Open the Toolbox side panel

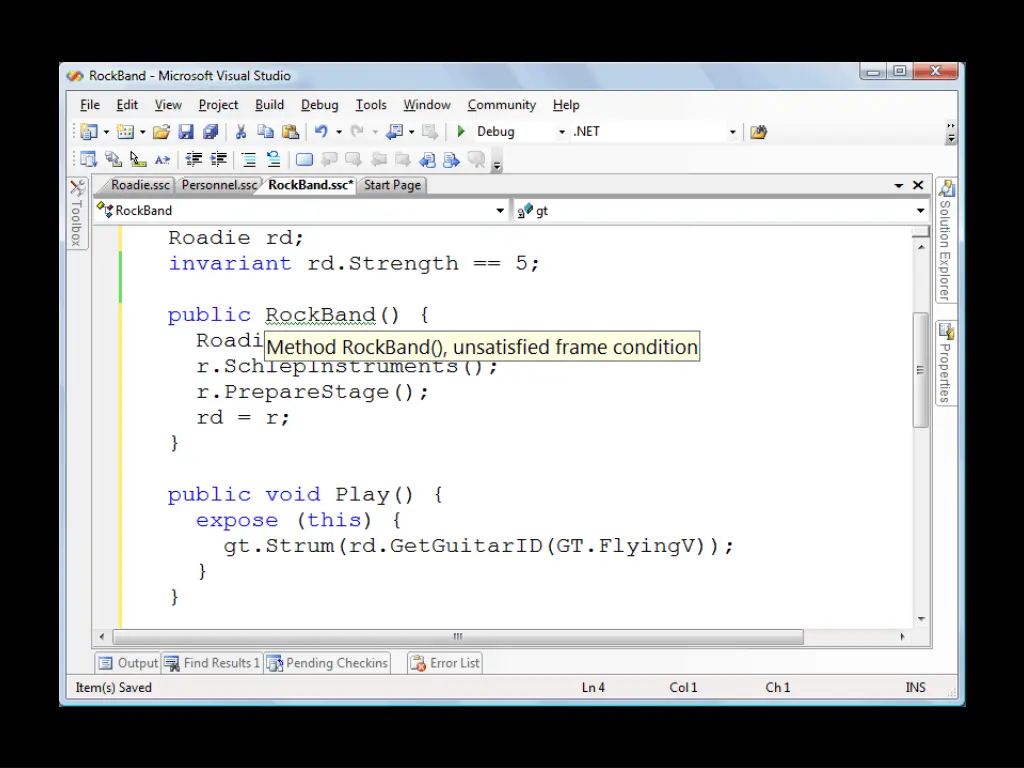[x=77, y=213]
